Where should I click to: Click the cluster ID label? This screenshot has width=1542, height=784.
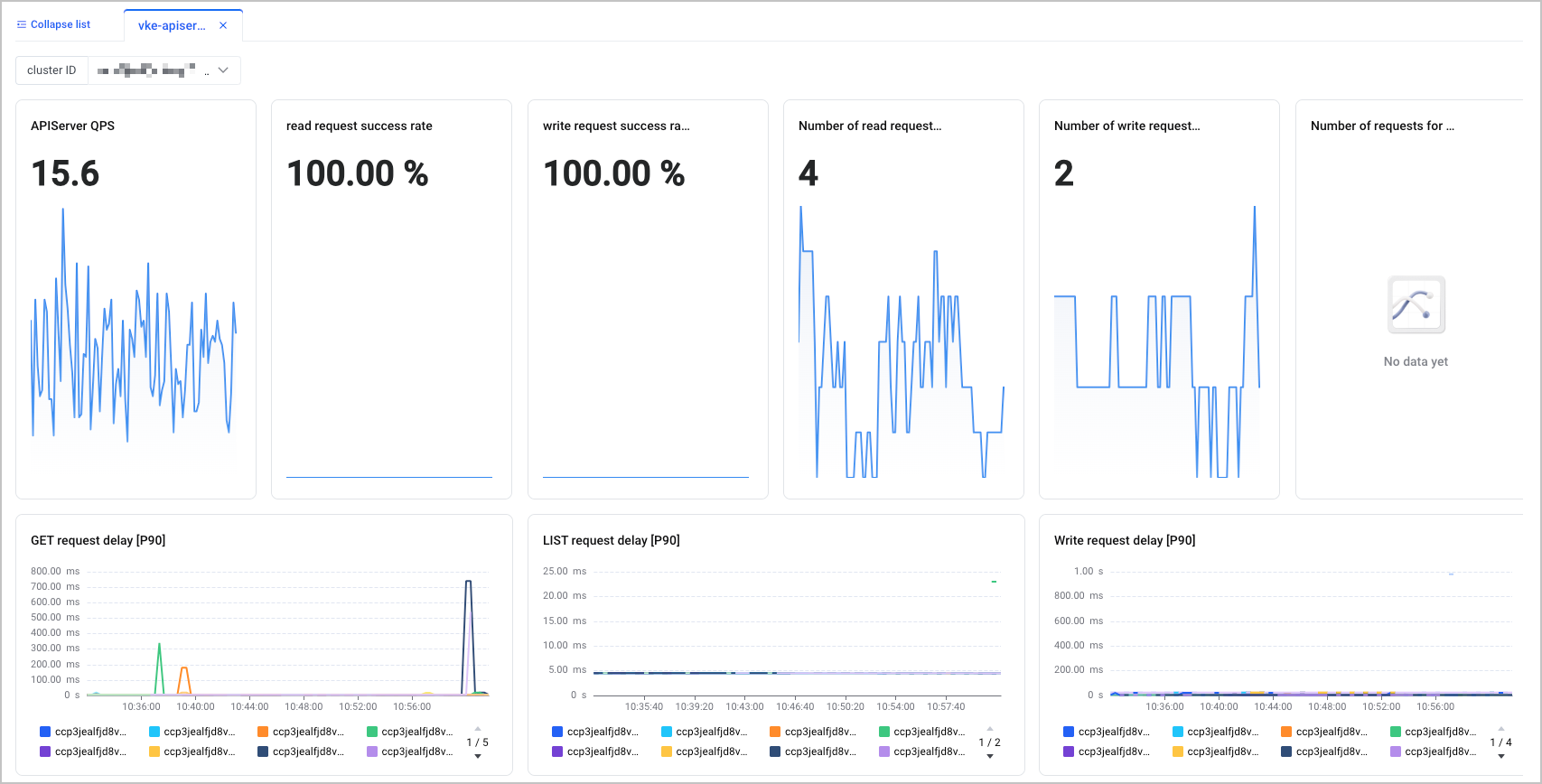(51, 70)
